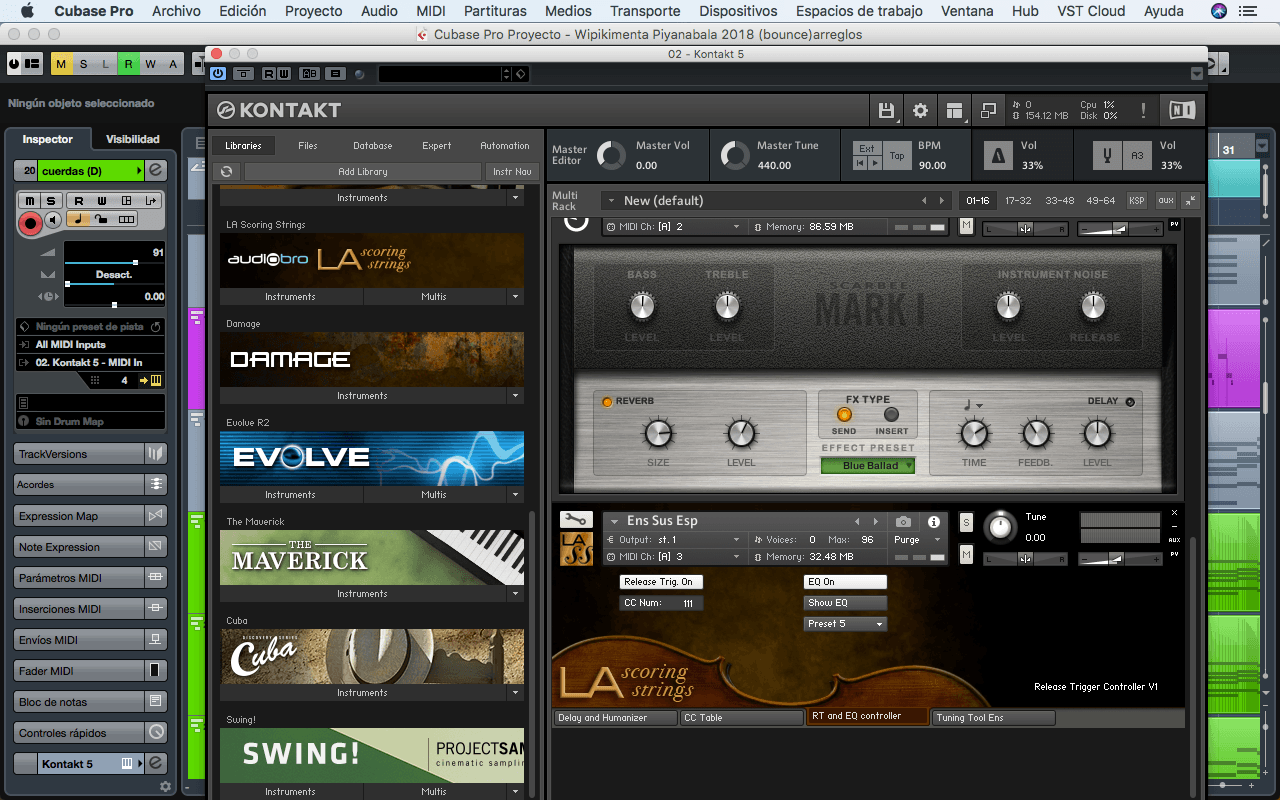Open the Preset 5 dropdown

point(845,624)
